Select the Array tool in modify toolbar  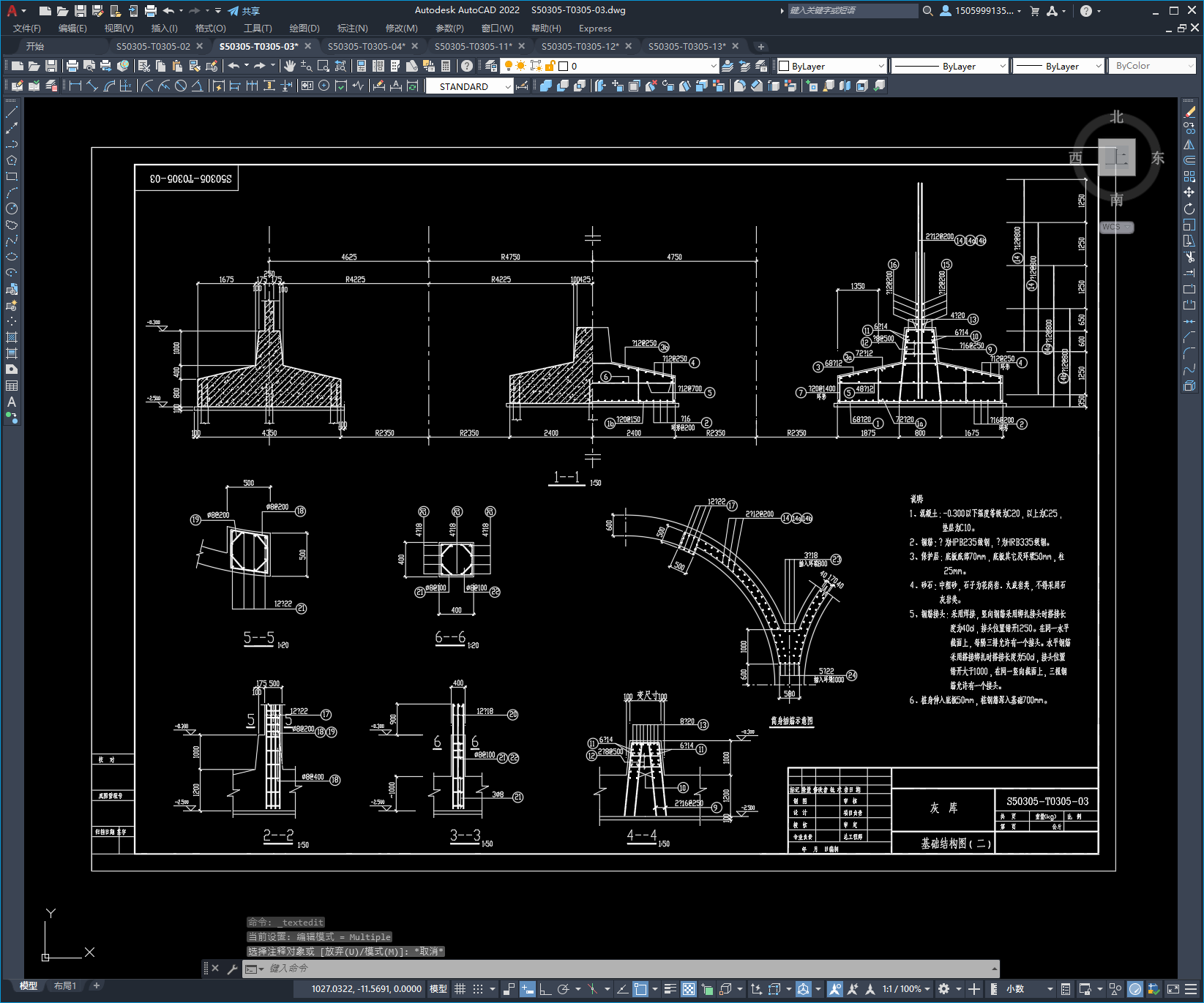point(1189,176)
